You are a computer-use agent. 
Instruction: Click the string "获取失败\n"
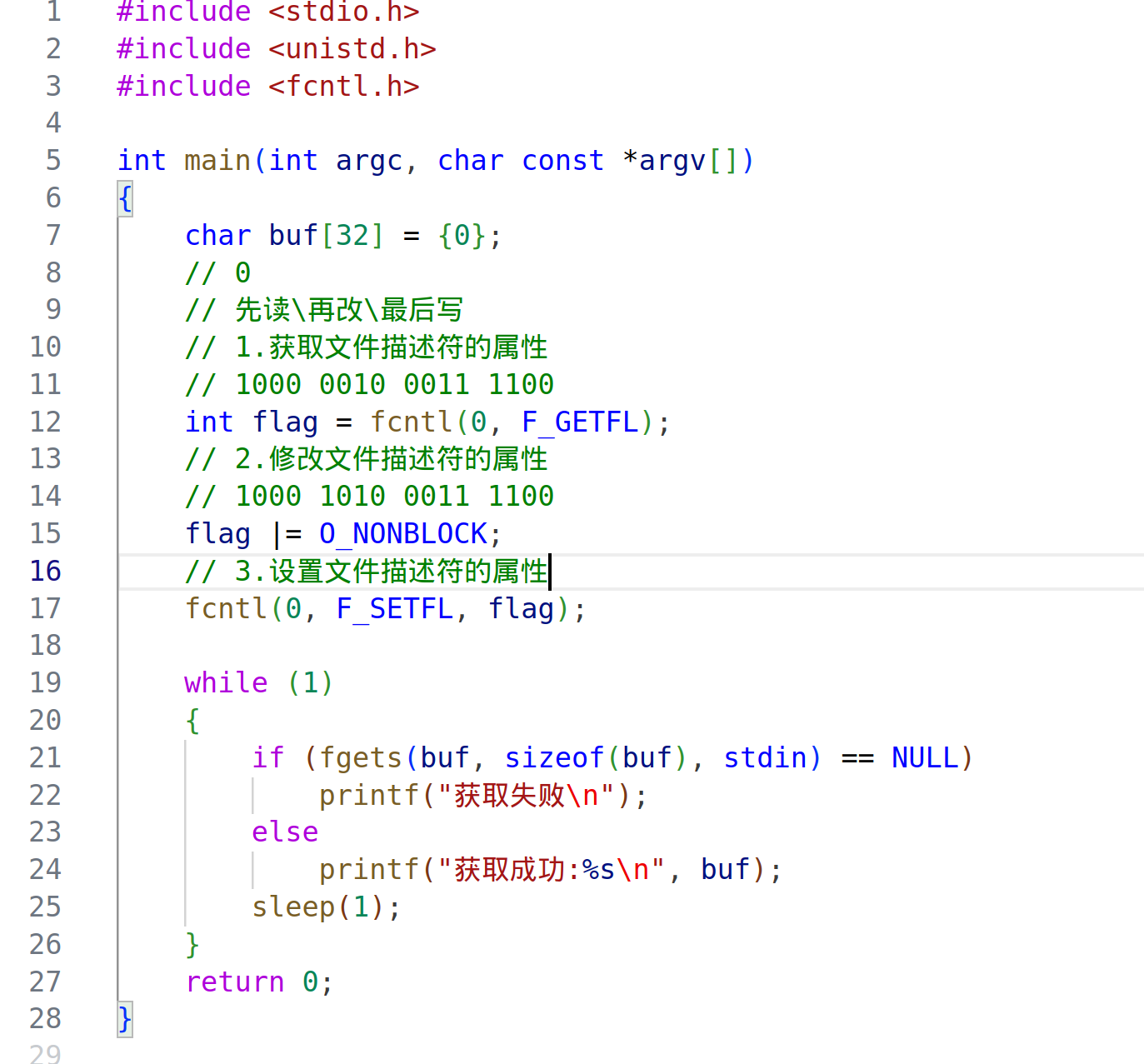click(x=527, y=795)
